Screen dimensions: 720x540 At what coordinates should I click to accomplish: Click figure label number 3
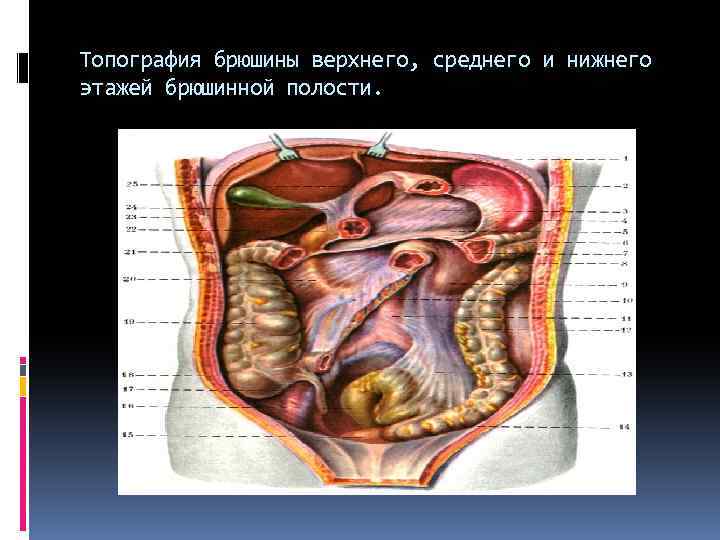coord(625,212)
